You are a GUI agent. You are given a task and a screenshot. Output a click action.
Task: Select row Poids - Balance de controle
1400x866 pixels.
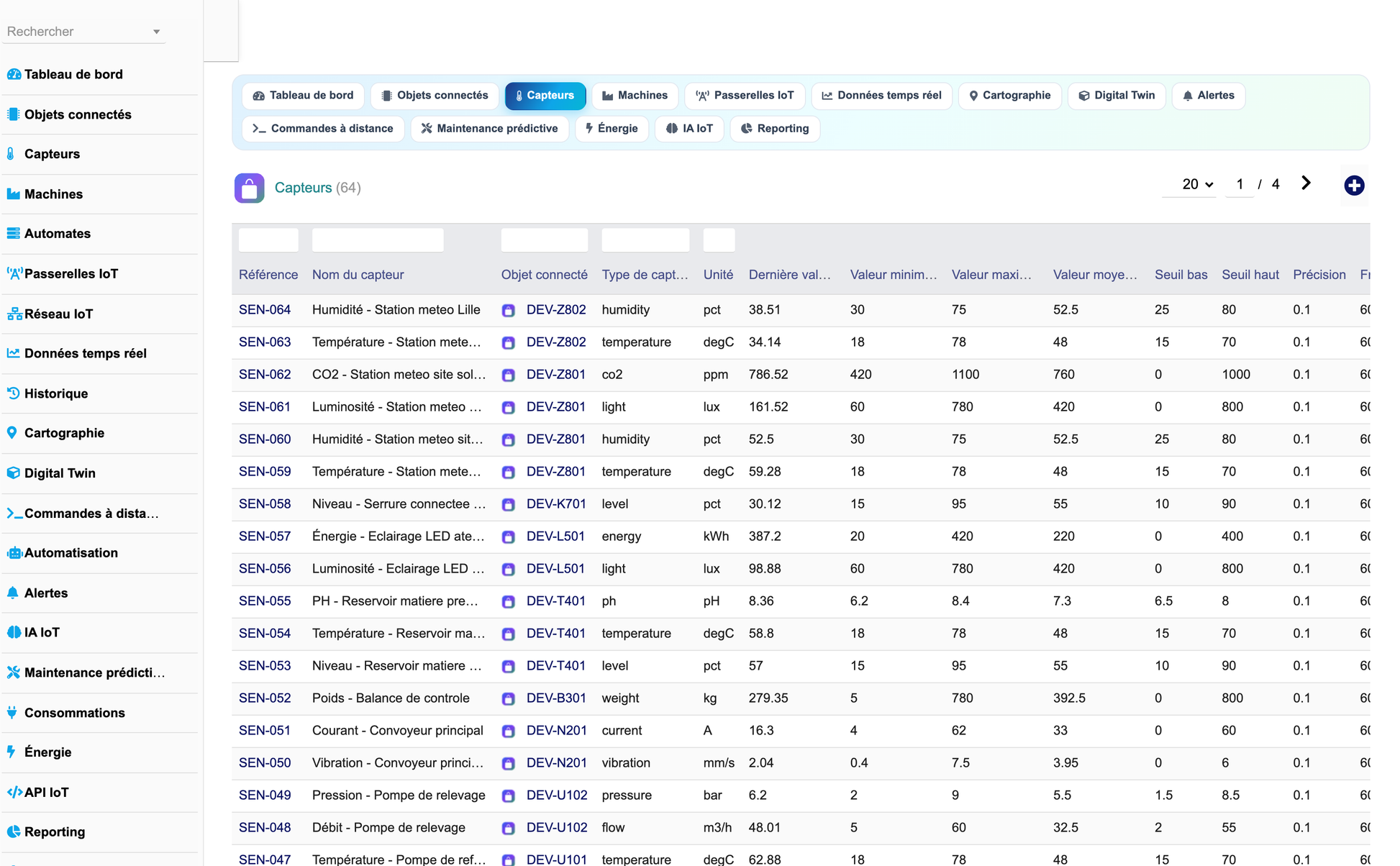[x=801, y=699]
